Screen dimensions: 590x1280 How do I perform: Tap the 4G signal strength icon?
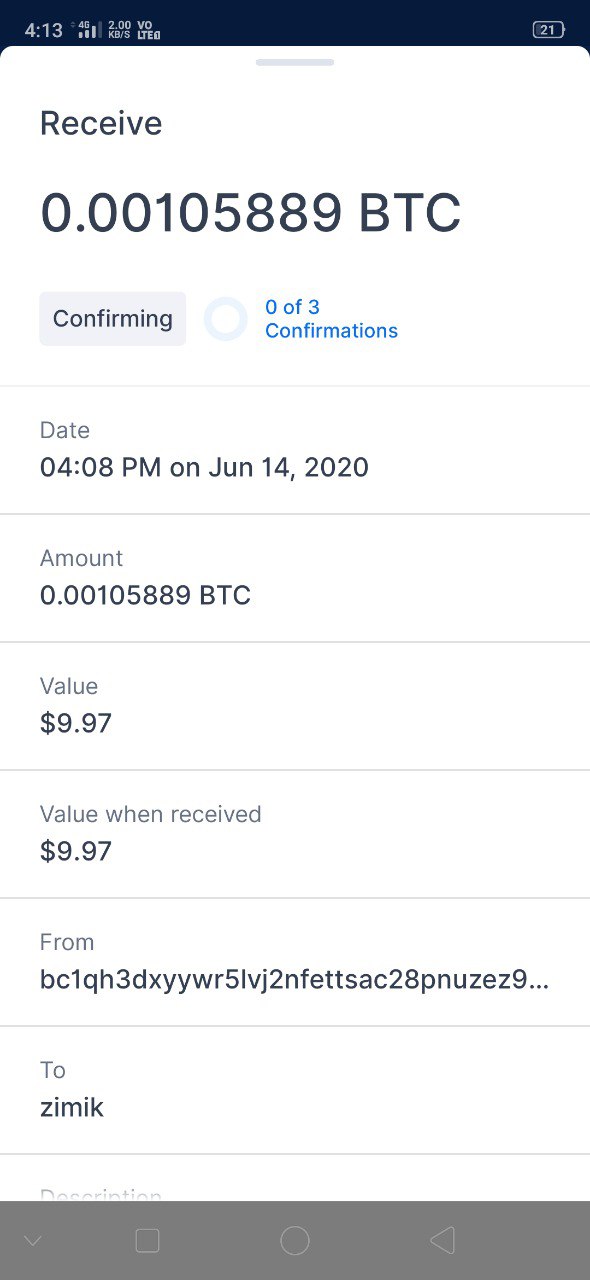90,30
